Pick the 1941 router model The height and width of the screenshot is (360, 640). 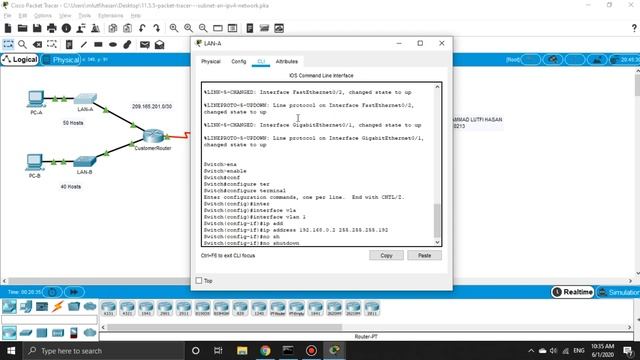[146, 309]
